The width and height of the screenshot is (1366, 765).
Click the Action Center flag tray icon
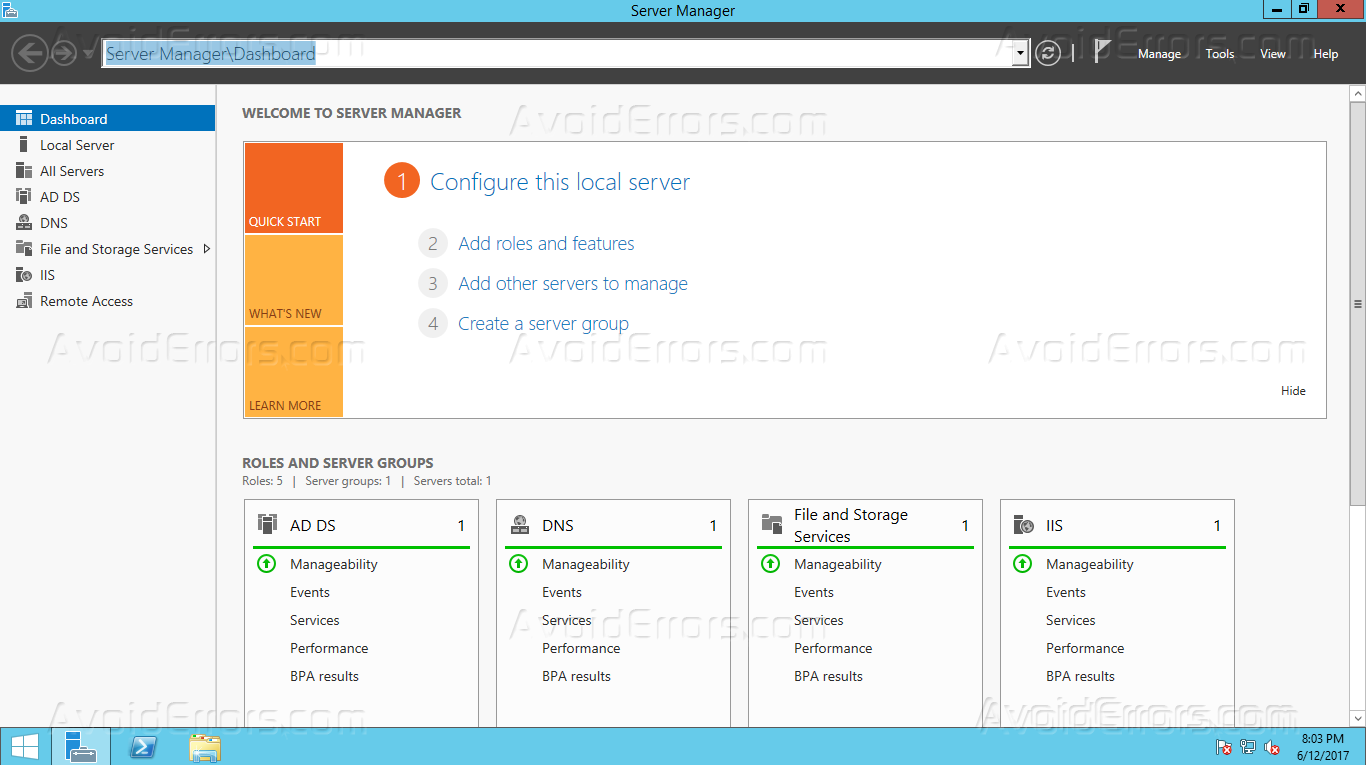coord(1224,747)
